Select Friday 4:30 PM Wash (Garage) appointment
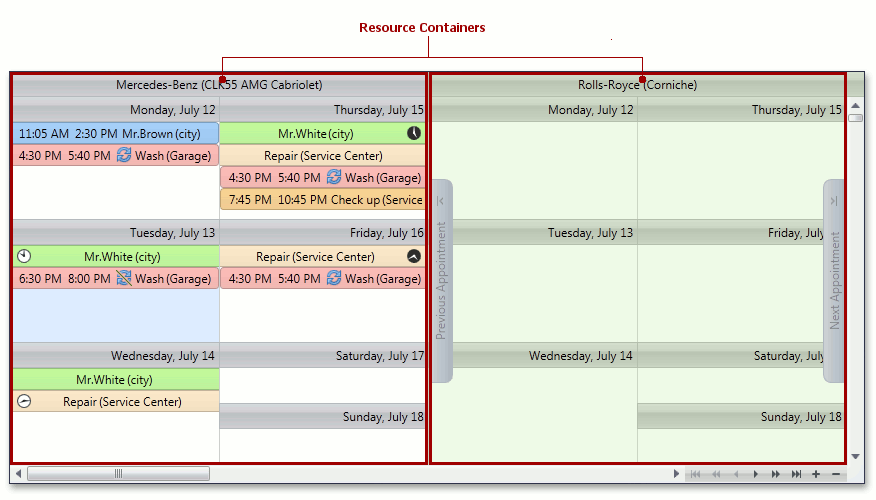Viewport: 876px width, 500px height. (x=322, y=278)
